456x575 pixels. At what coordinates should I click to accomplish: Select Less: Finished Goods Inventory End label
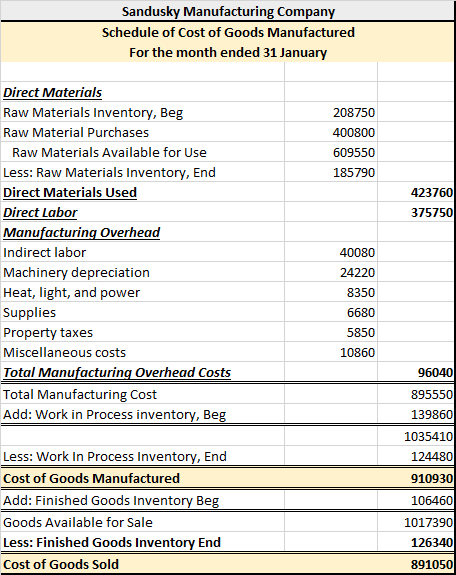pyautogui.click(x=112, y=542)
